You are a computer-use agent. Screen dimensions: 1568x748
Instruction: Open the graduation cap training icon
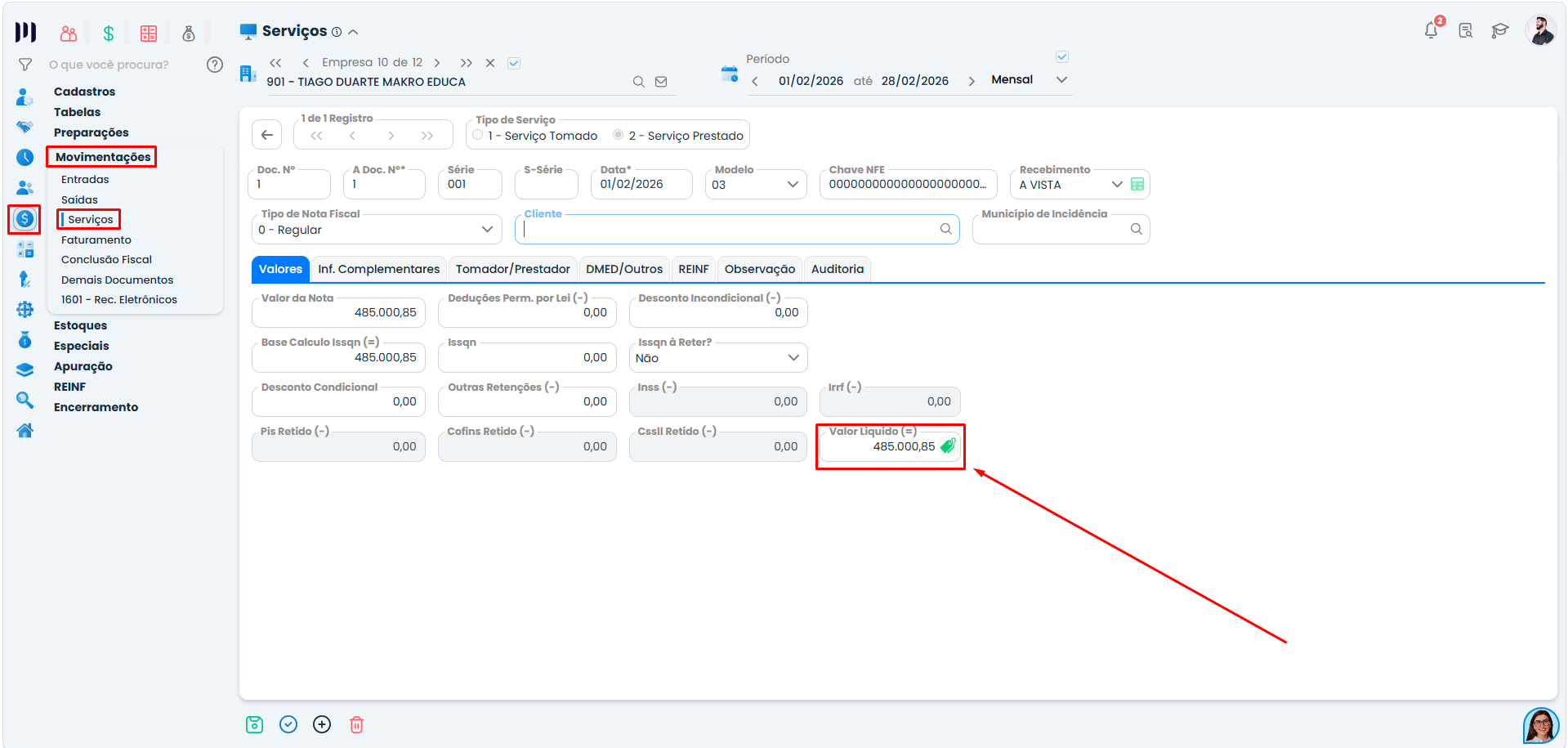point(1500,31)
